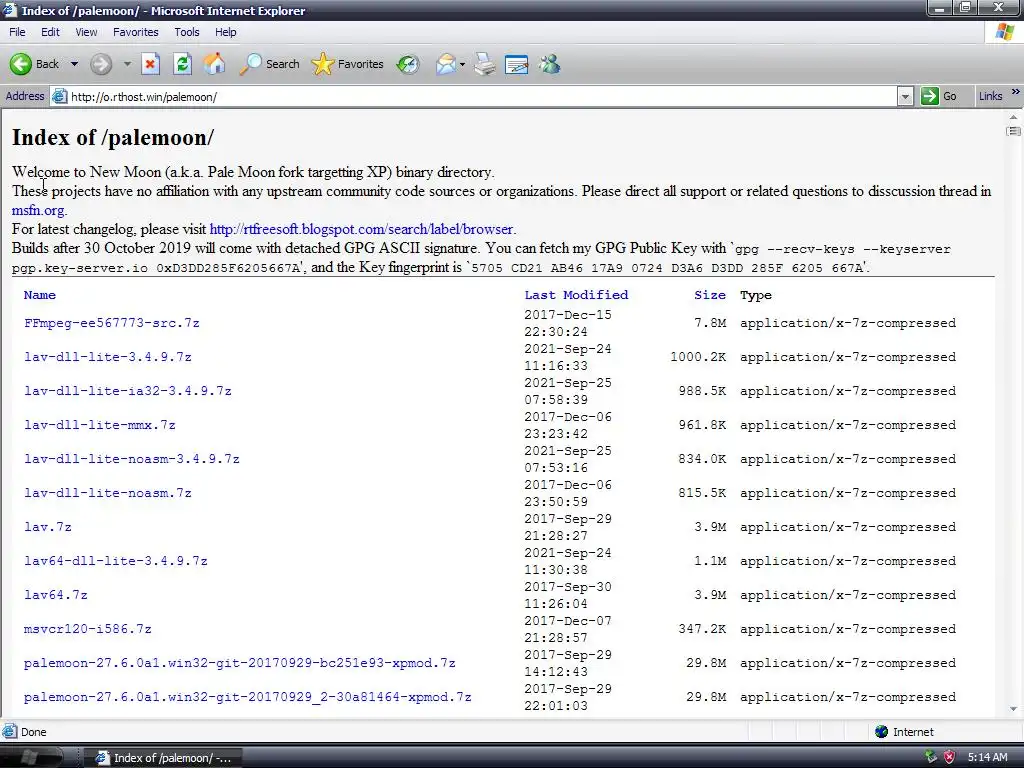Download msvcr120-i586.7z
The height and width of the screenshot is (768, 1024).
click(x=88, y=629)
